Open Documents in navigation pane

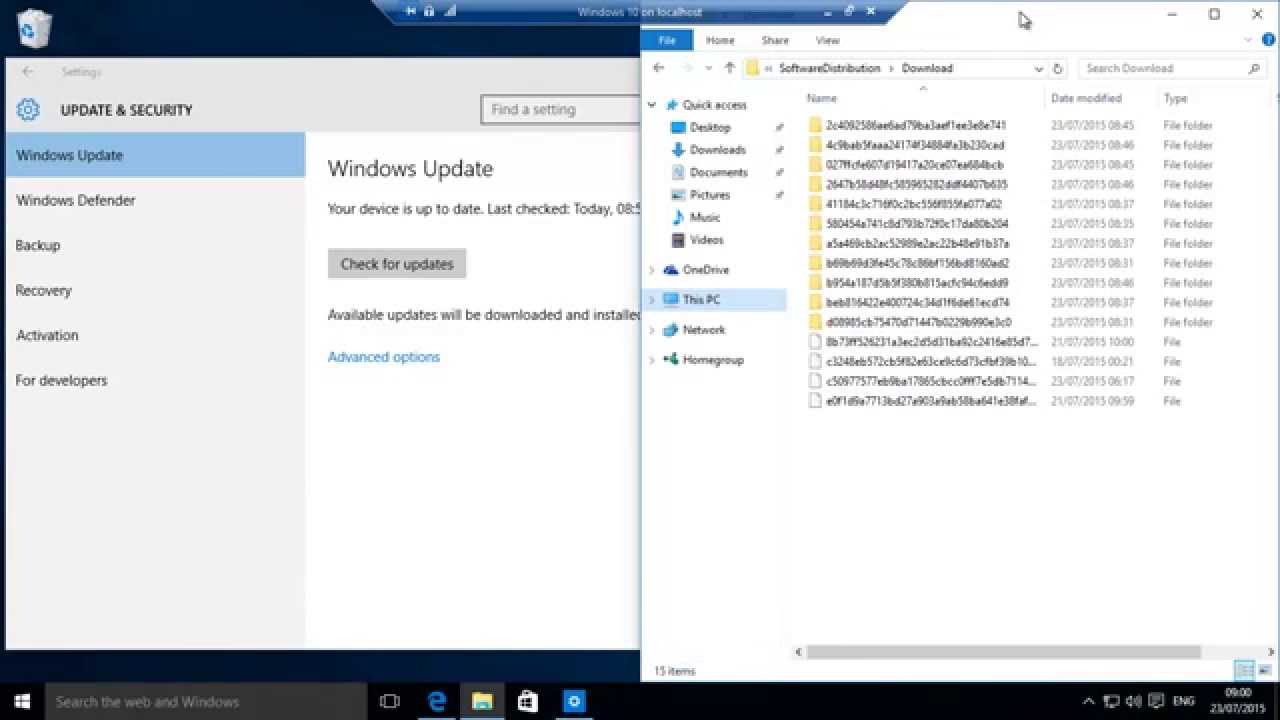point(718,172)
